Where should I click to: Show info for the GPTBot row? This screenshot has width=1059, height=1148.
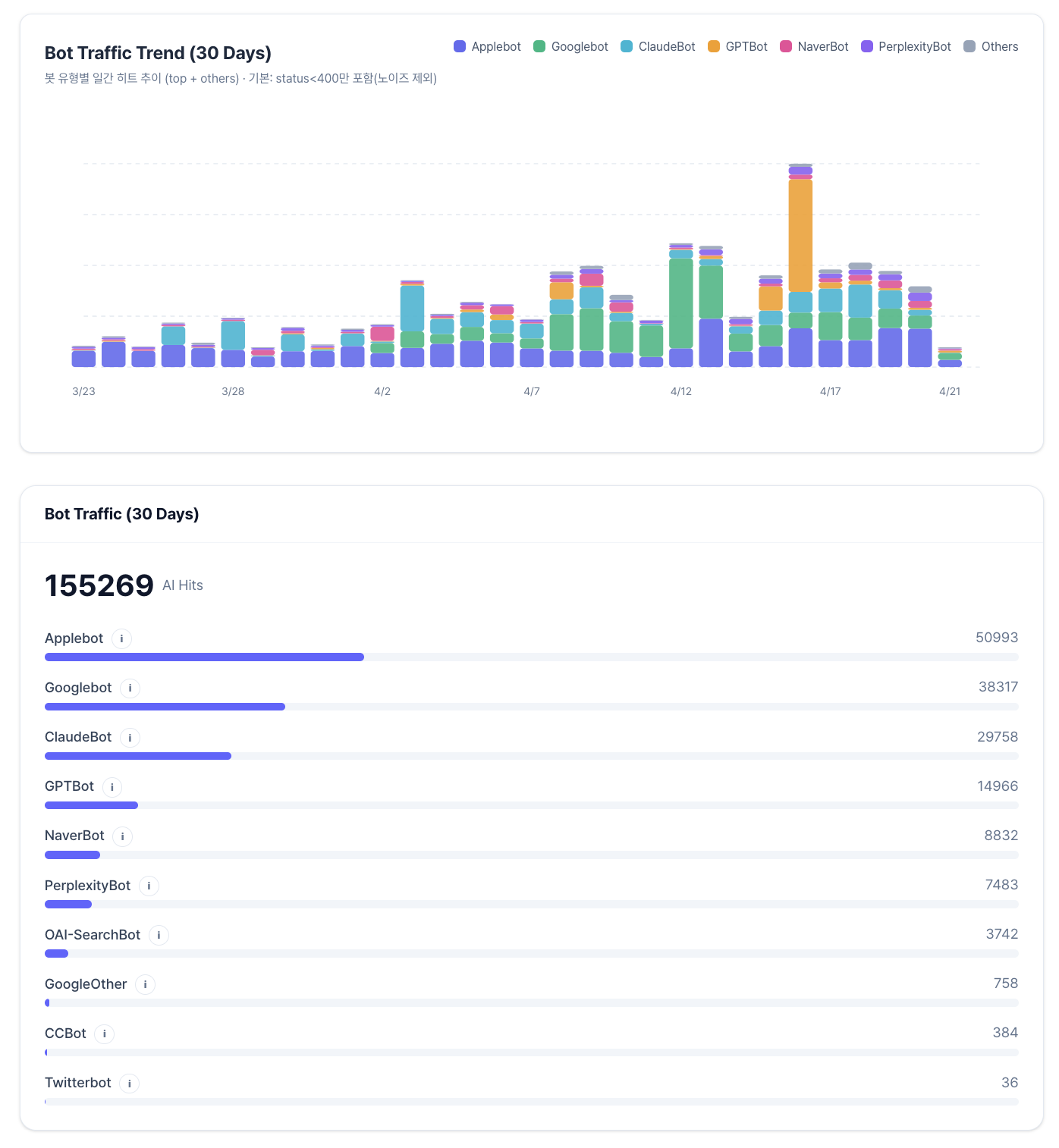pos(112,787)
